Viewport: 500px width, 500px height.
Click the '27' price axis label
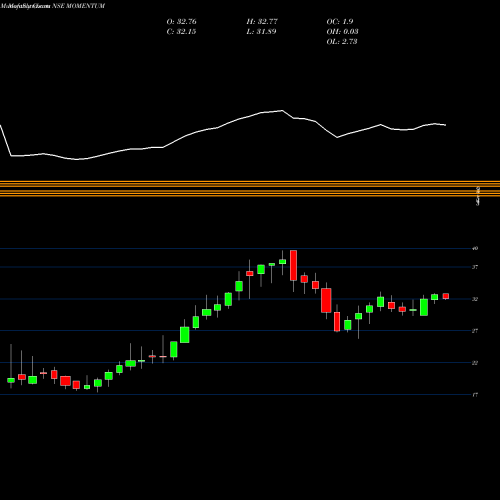click(x=475, y=331)
